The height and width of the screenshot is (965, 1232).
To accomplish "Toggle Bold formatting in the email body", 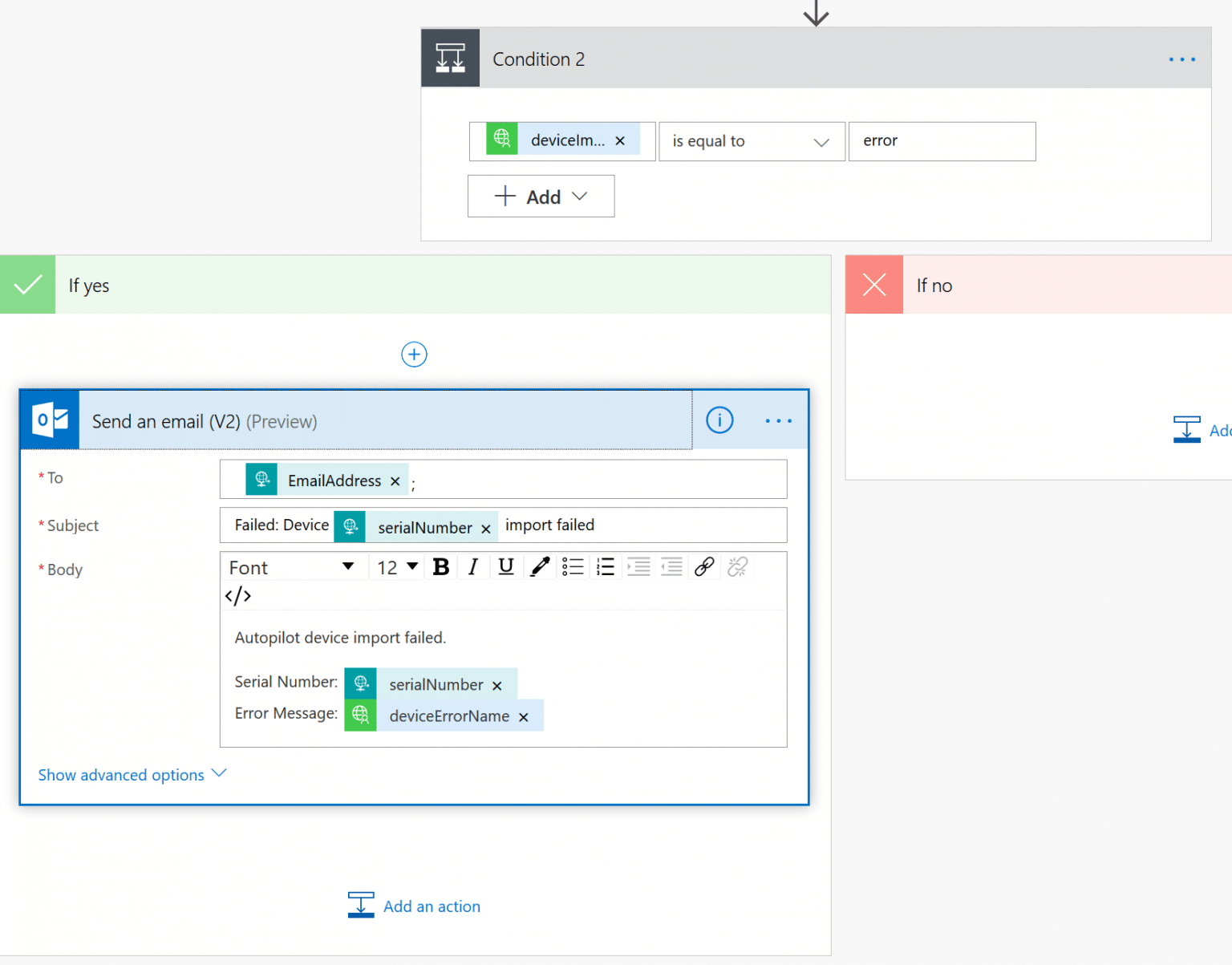I will (440, 566).
